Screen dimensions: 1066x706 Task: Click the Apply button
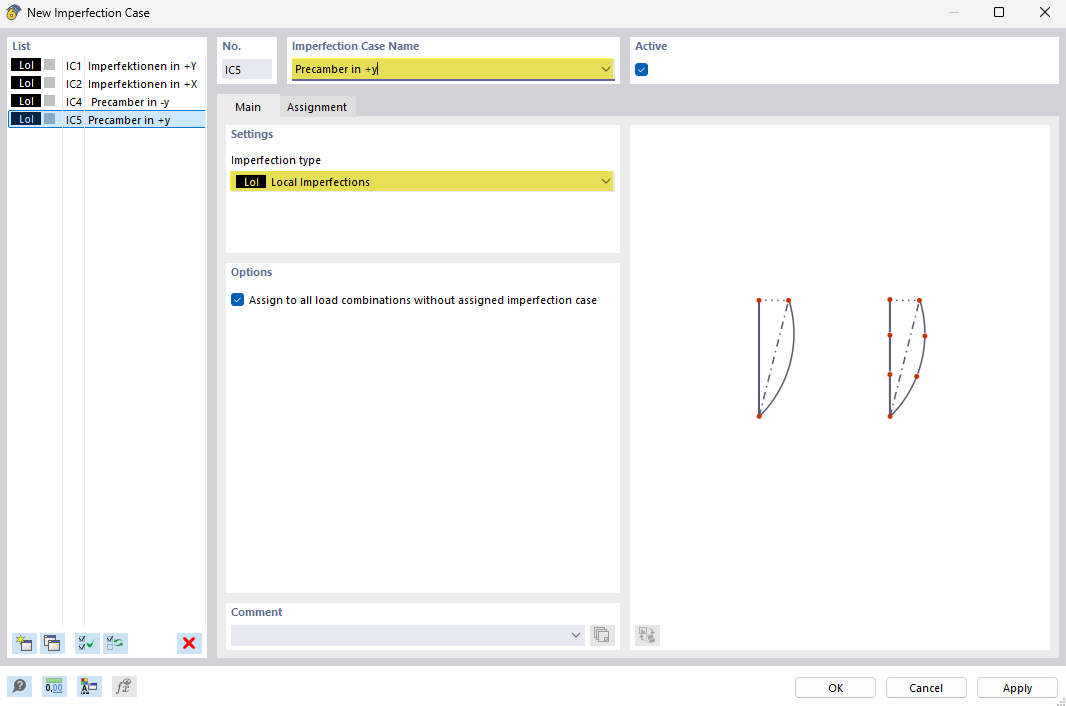pos(1017,688)
